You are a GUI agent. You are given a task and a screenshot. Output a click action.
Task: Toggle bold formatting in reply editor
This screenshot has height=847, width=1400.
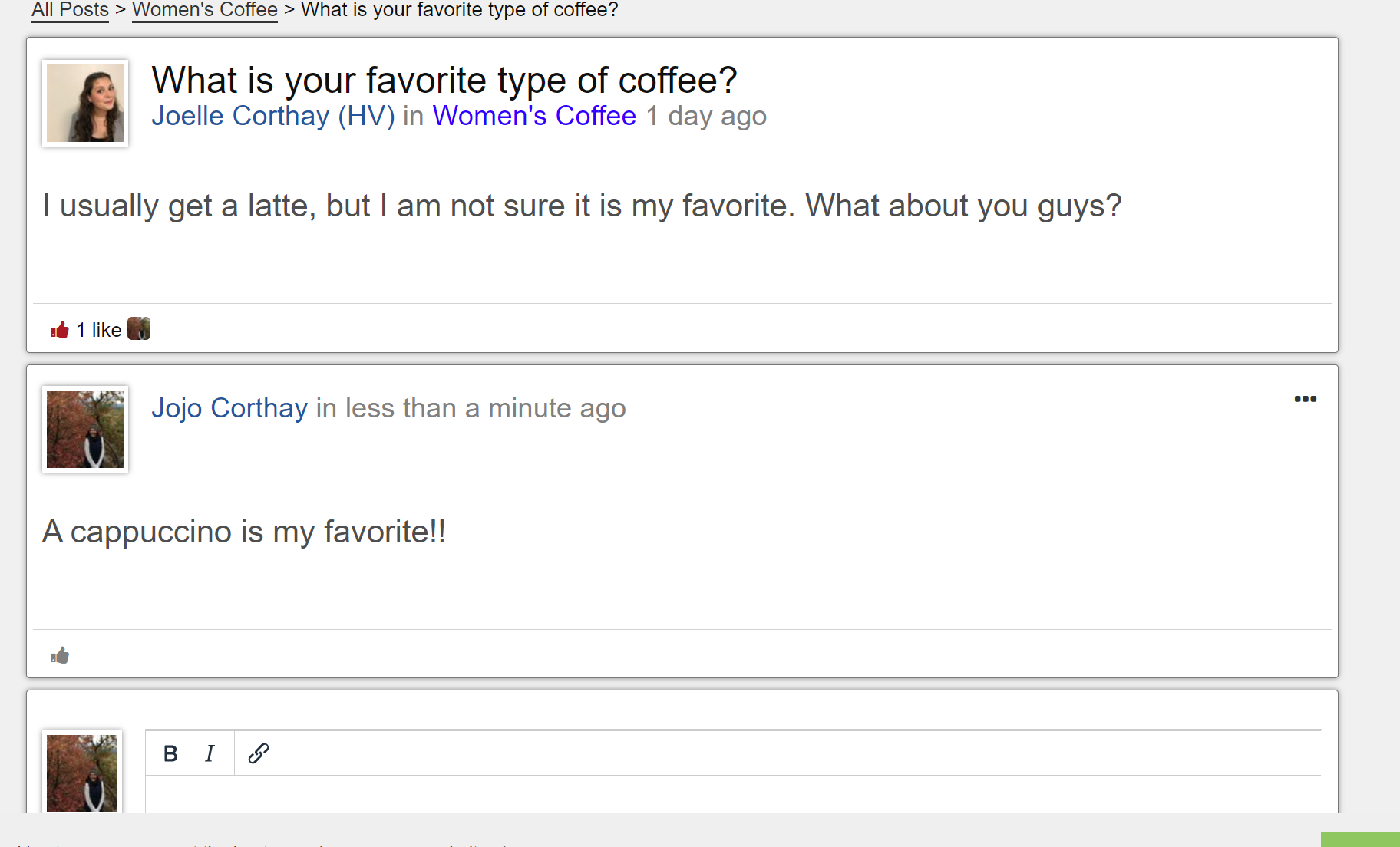170,753
